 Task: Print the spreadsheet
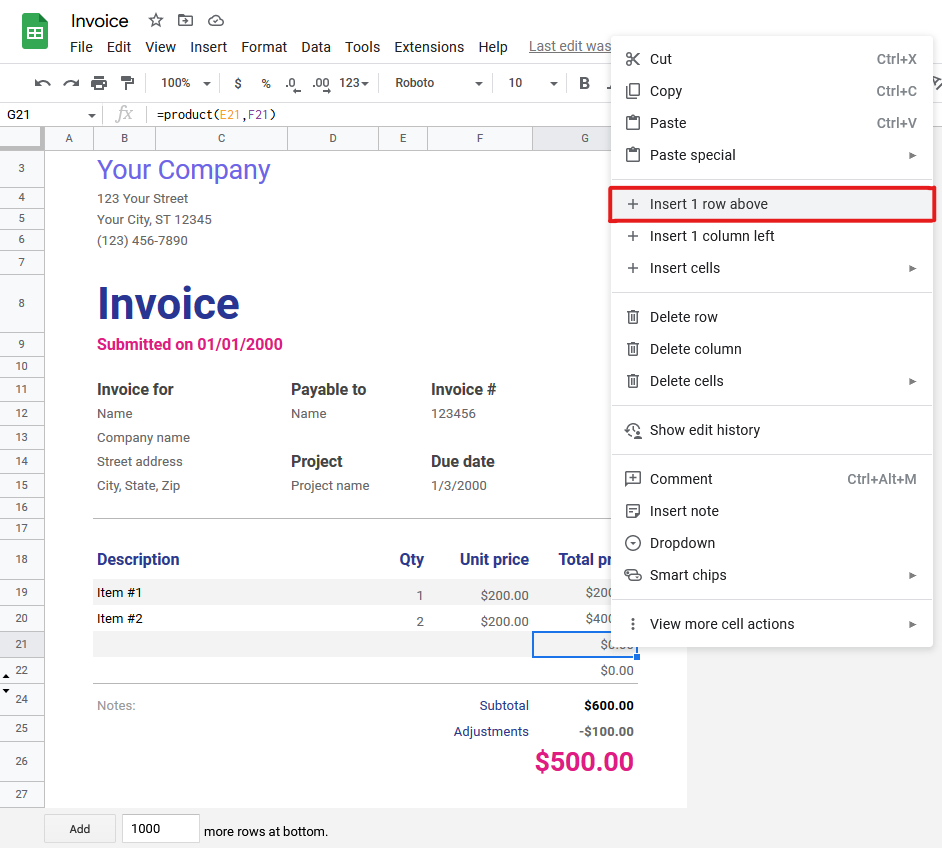(99, 83)
